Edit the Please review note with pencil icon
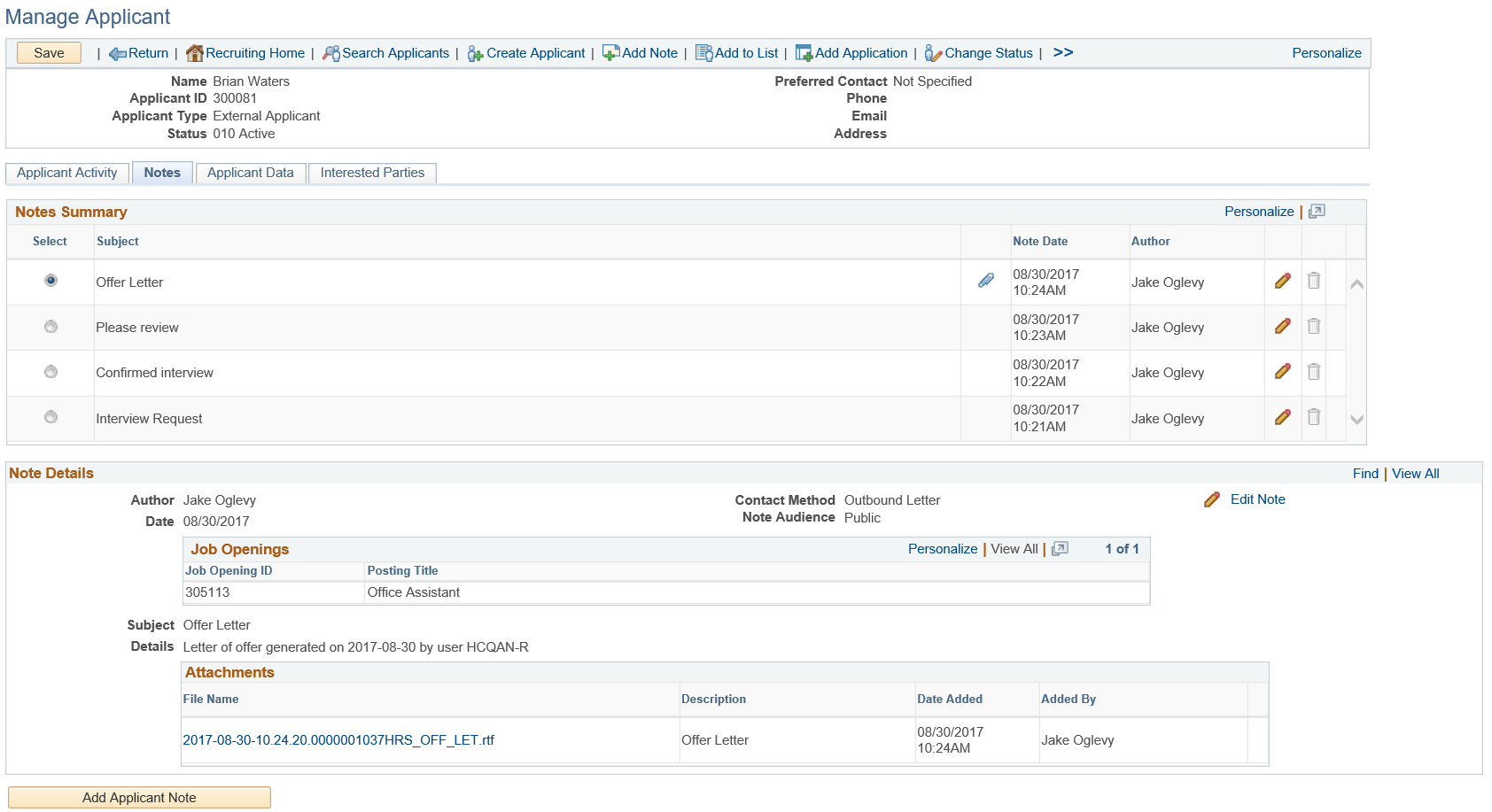The width and height of the screenshot is (1492, 812). tap(1282, 326)
